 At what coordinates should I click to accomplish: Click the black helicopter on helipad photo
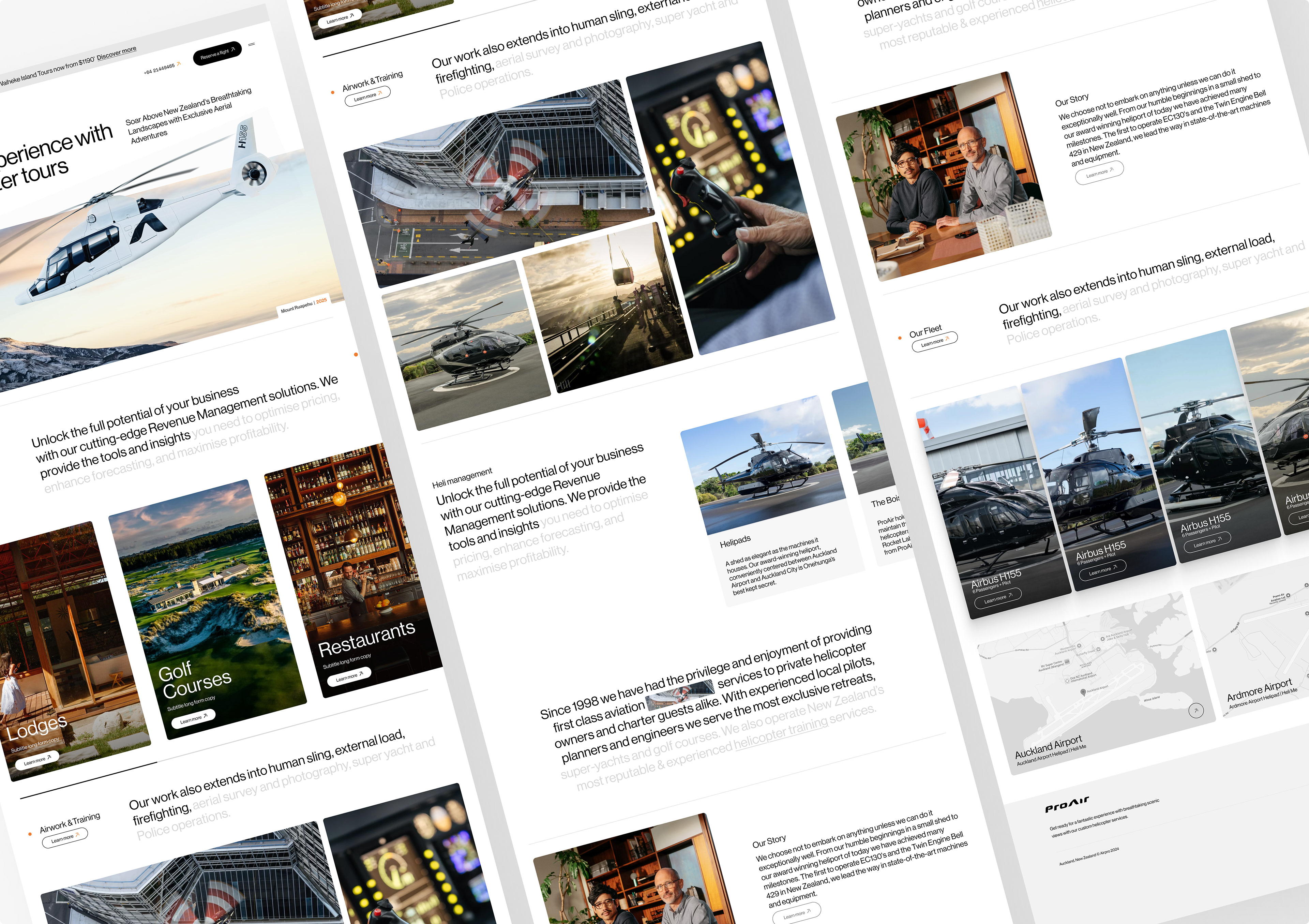click(x=466, y=345)
